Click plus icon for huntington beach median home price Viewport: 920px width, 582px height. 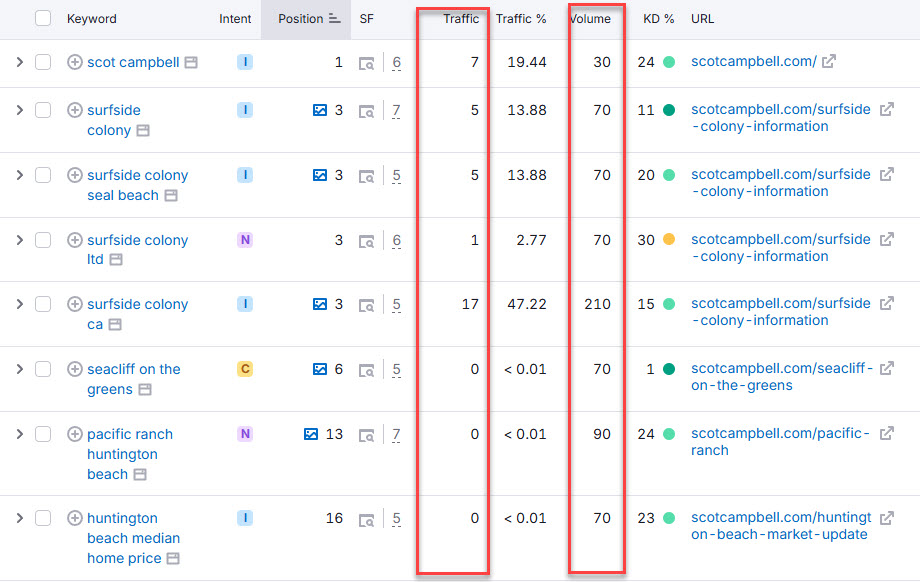point(75,518)
